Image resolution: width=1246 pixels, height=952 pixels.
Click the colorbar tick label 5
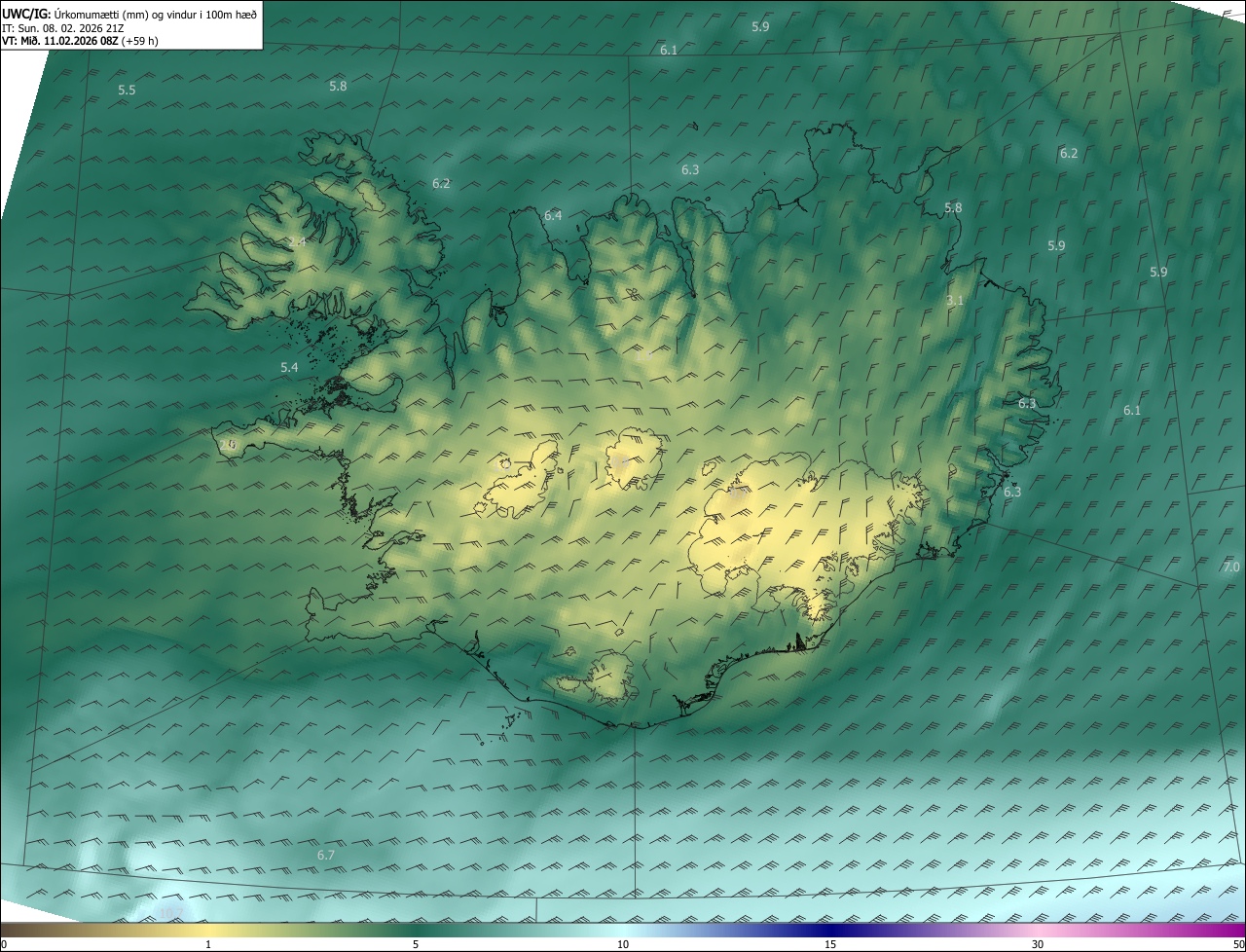point(416,944)
